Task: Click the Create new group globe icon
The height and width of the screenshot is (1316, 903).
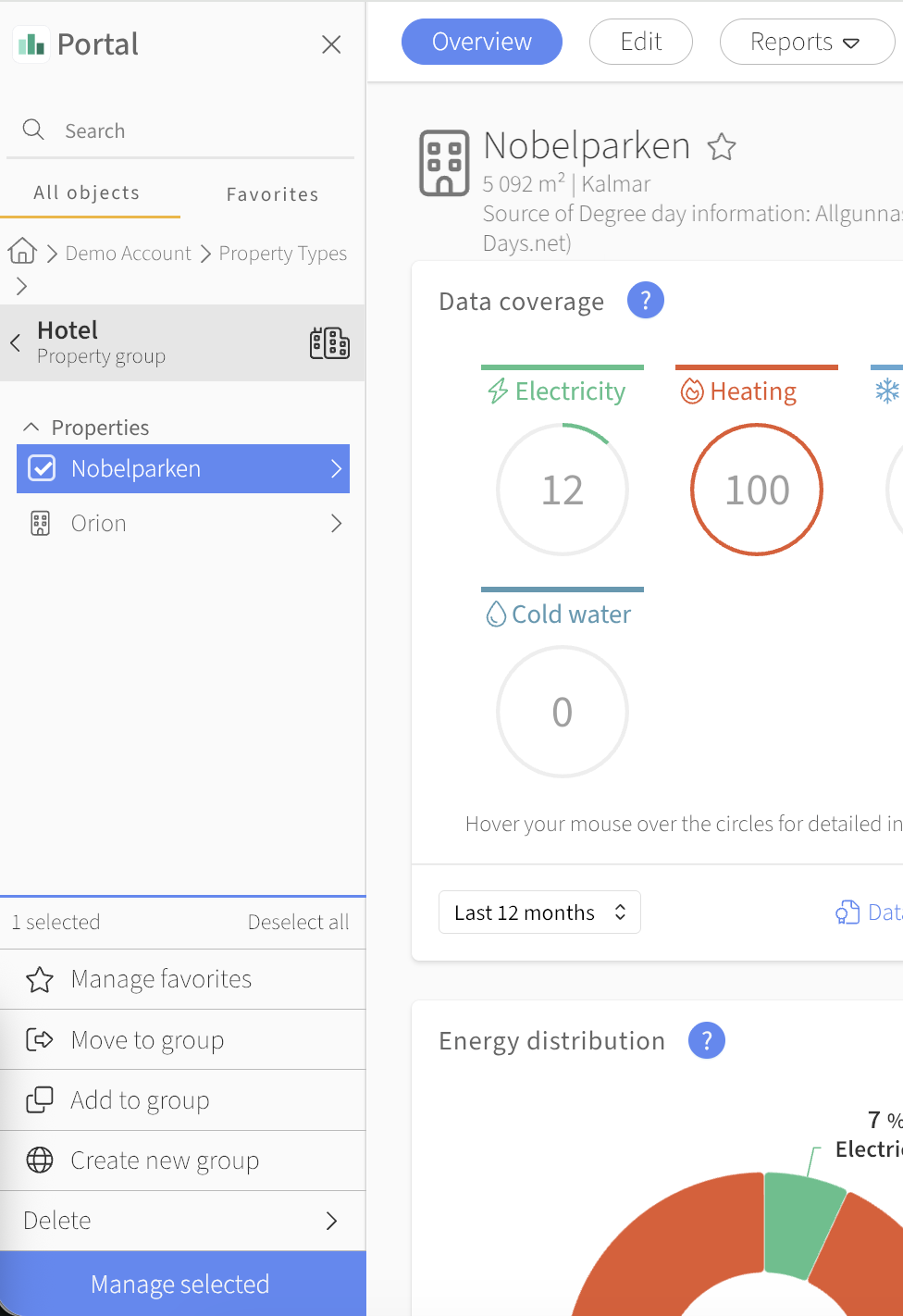Action: pos(40,1160)
